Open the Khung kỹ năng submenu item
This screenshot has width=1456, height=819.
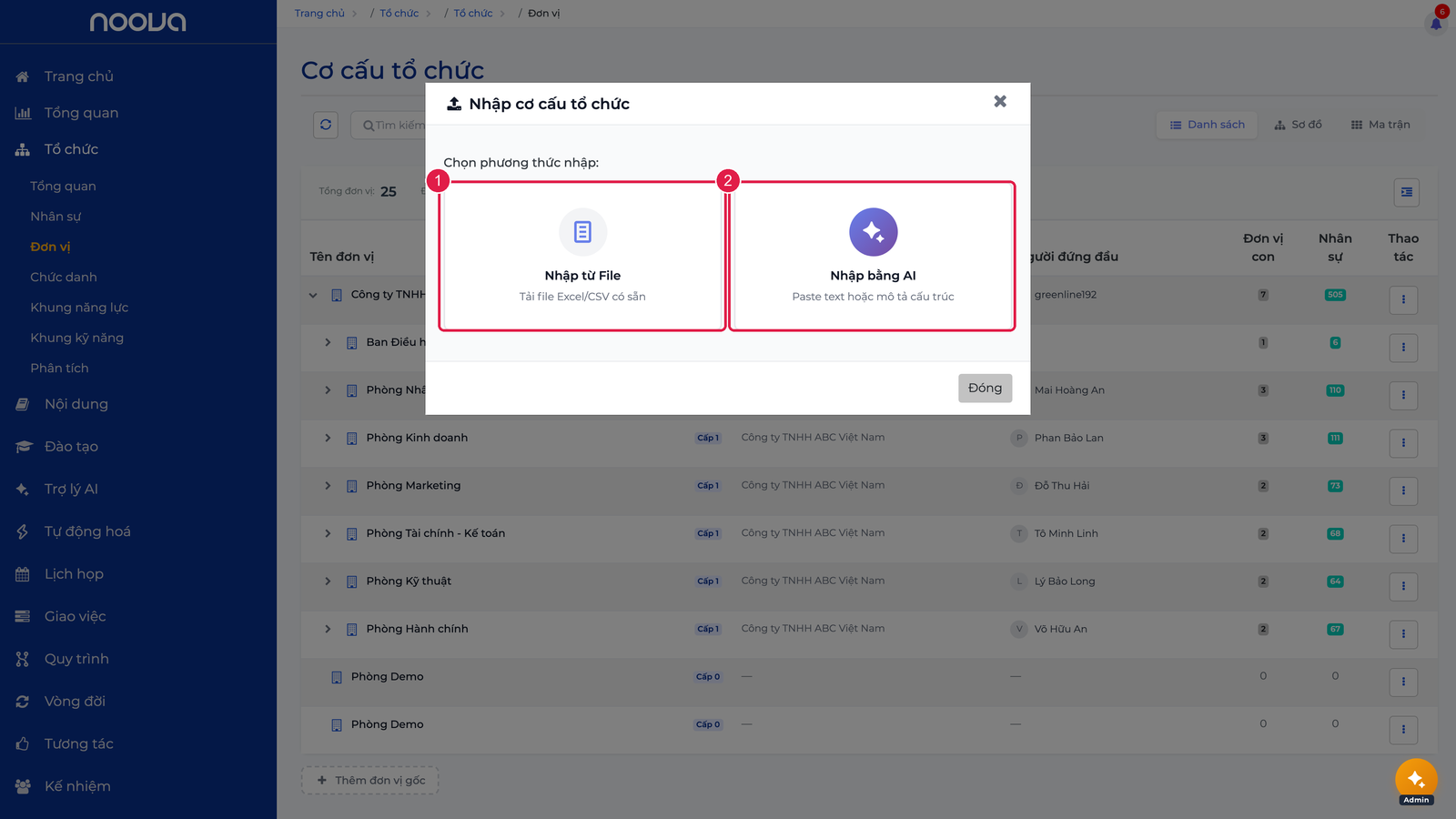[x=76, y=338]
